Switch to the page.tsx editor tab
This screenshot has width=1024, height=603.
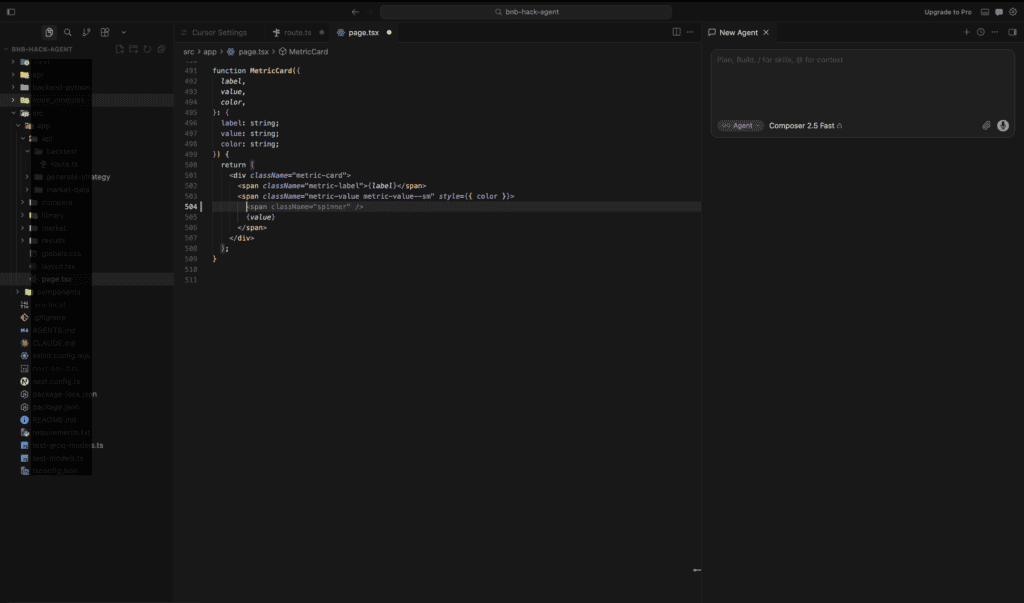(x=364, y=32)
